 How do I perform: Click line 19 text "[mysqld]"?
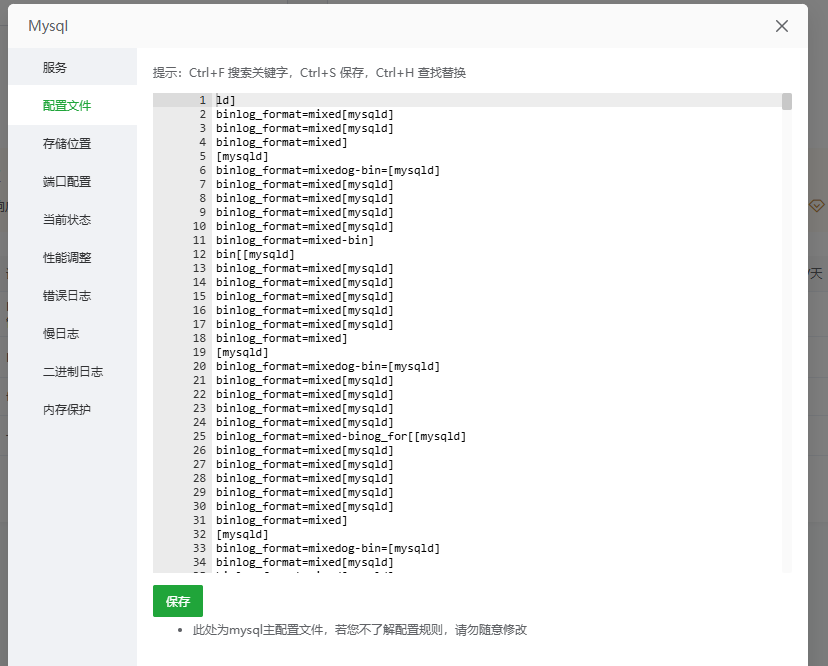coord(242,352)
